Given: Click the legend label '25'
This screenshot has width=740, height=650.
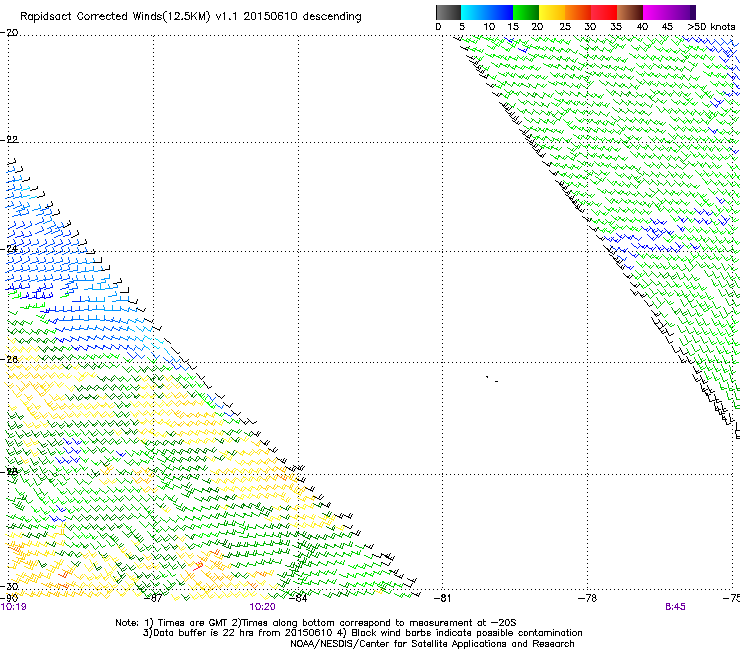Looking at the screenshot, I should click(565, 27).
